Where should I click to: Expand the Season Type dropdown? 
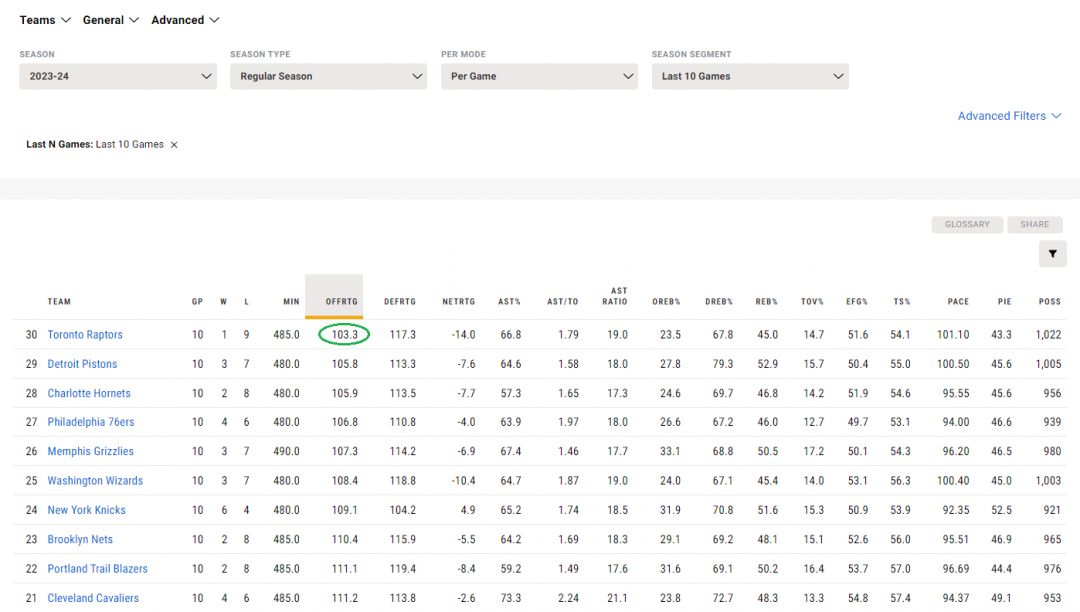click(x=329, y=76)
